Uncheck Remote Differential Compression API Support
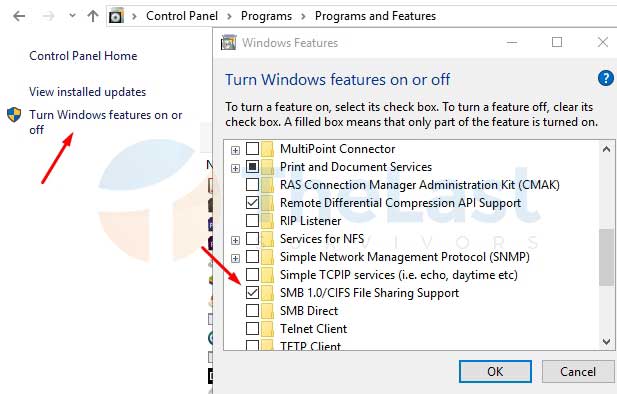 pos(252,203)
